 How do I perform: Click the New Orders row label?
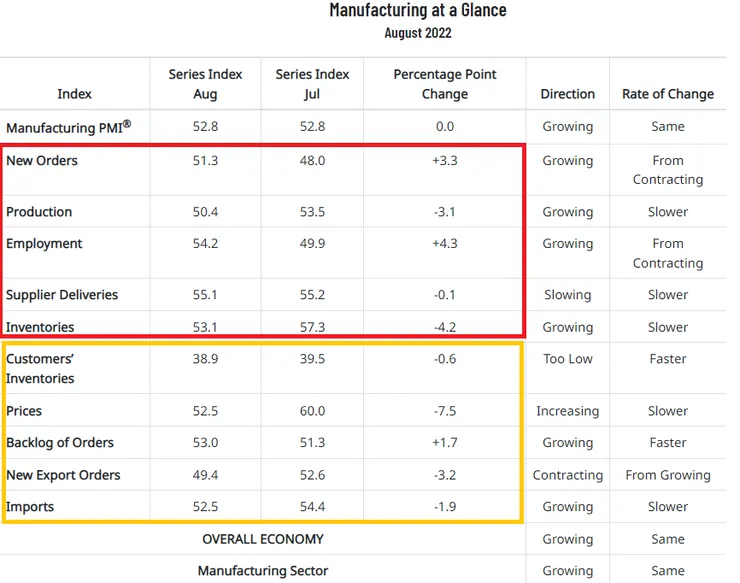click(x=42, y=161)
